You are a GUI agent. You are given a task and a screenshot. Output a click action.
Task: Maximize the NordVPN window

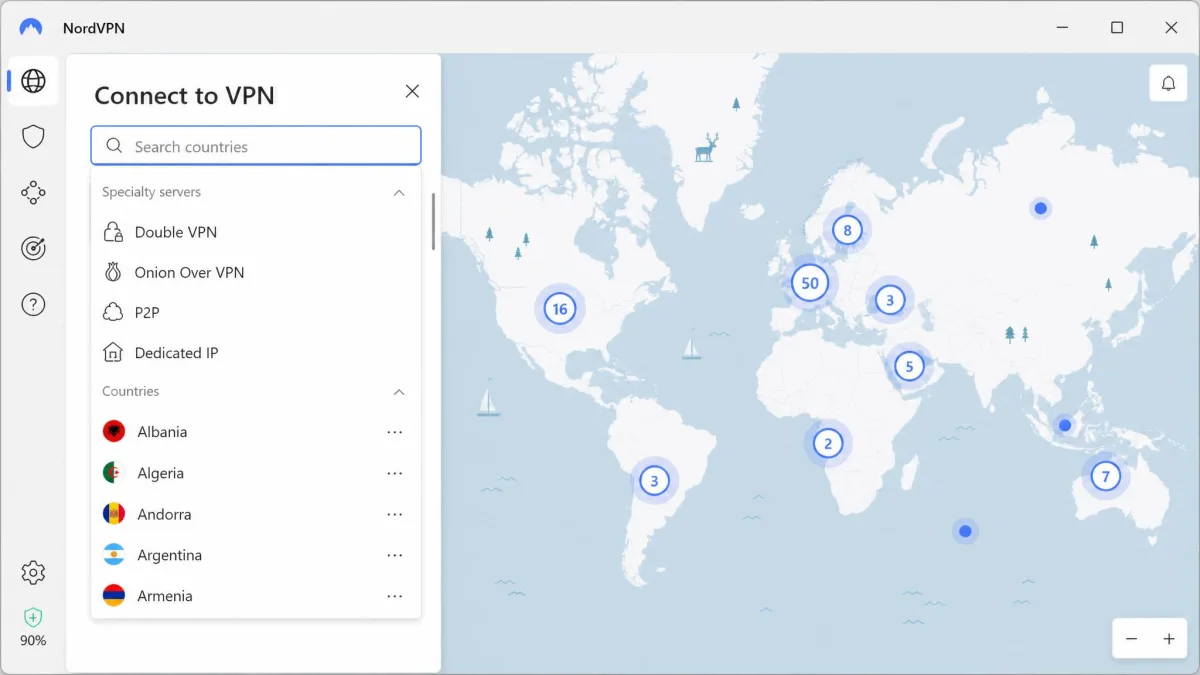point(1117,27)
